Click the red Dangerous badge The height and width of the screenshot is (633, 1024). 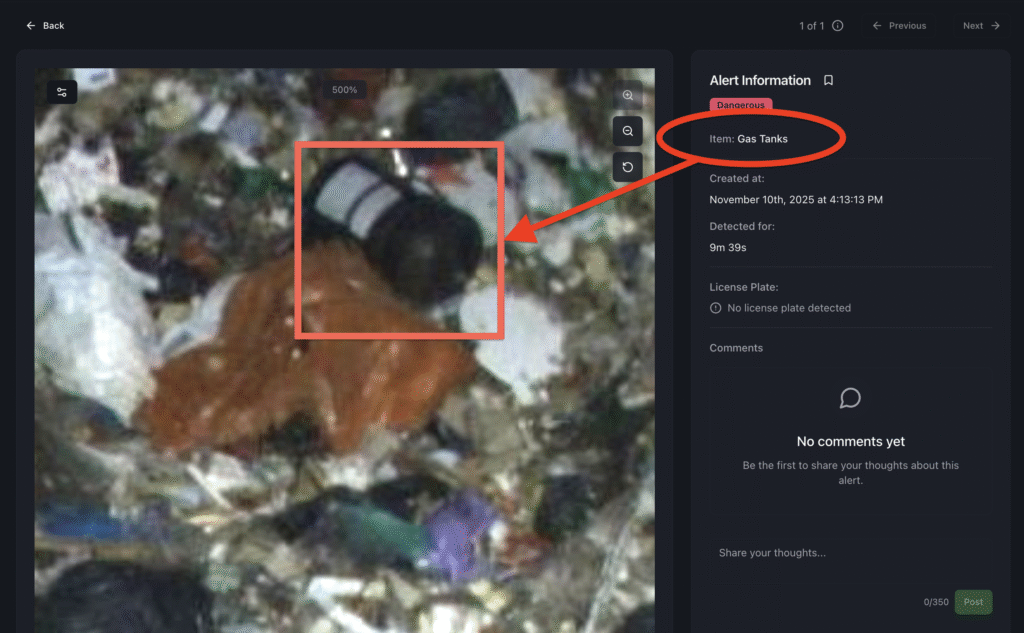(x=740, y=105)
